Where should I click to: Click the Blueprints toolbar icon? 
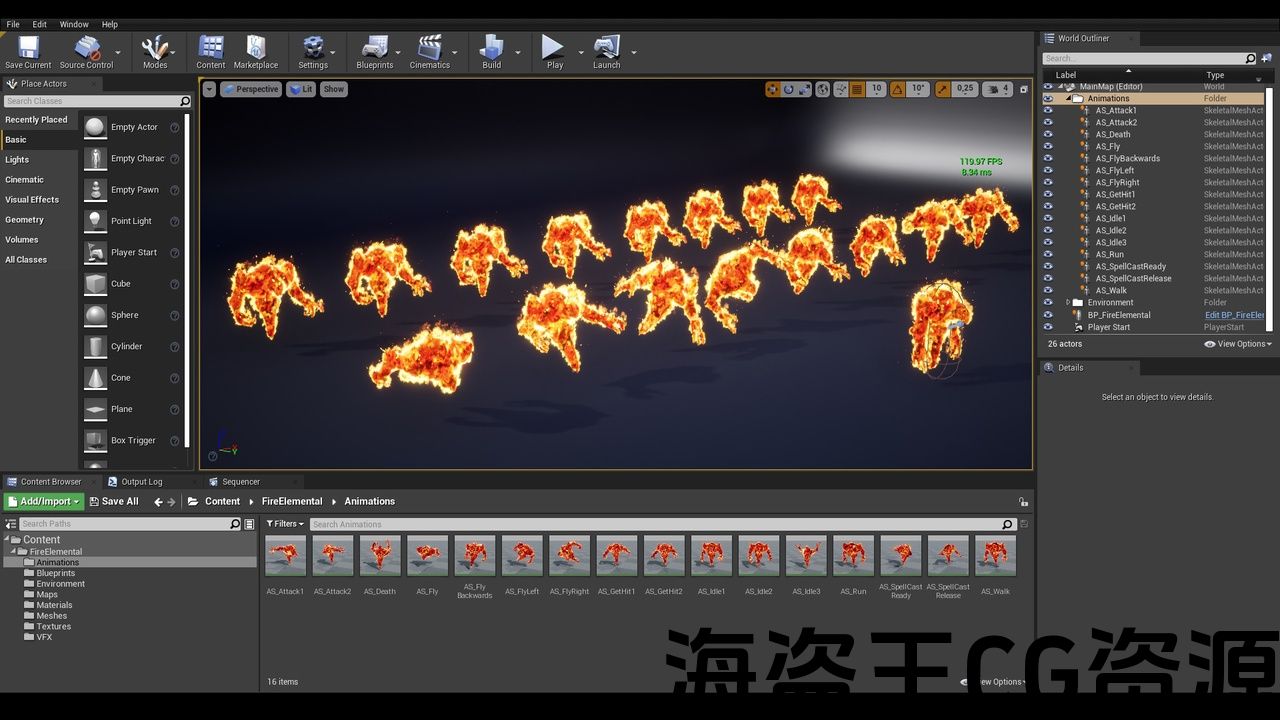coord(375,50)
